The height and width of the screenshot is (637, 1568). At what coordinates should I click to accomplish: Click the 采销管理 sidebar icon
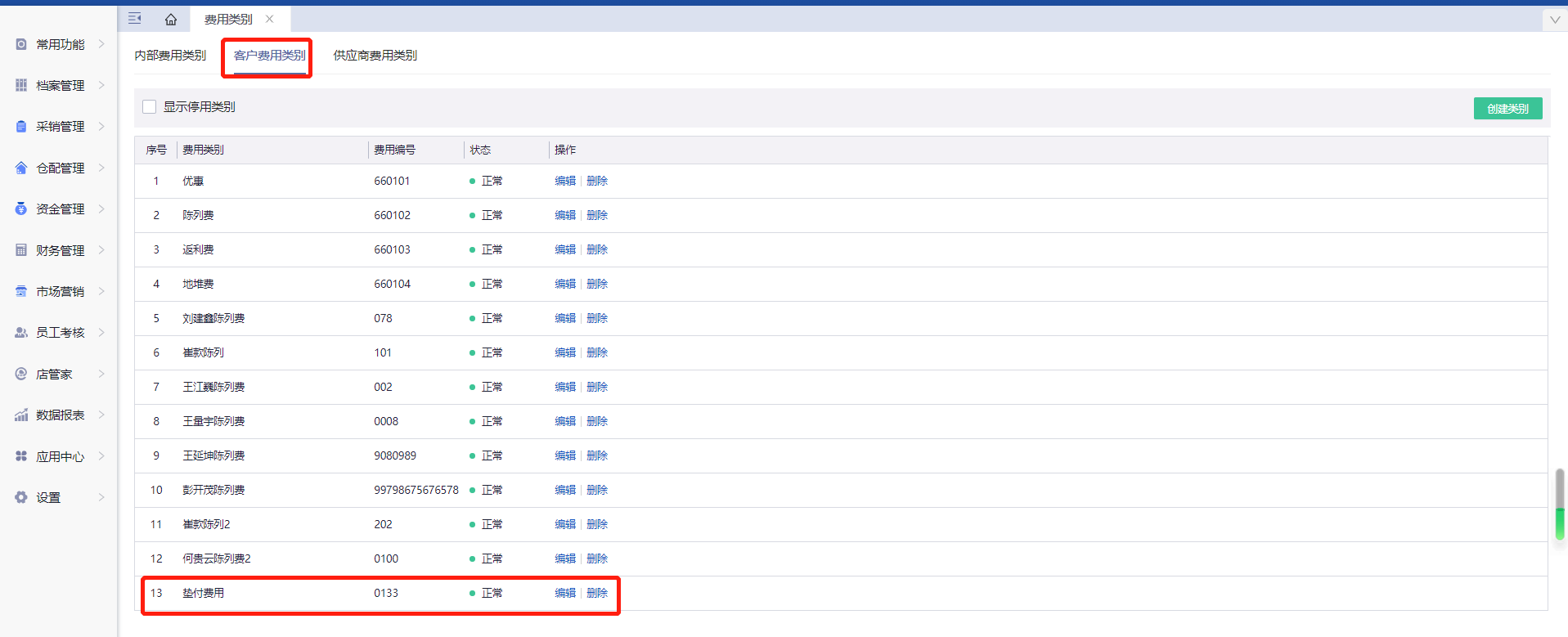pyautogui.click(x=21, y=126)
